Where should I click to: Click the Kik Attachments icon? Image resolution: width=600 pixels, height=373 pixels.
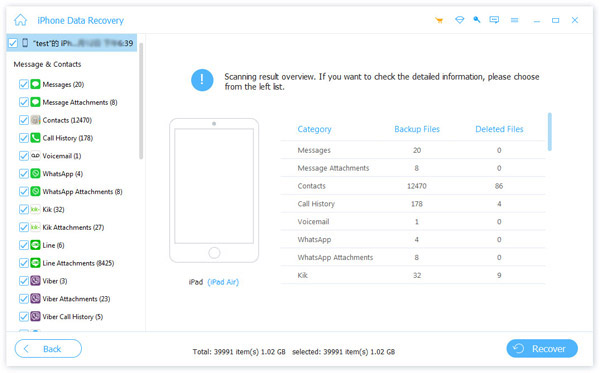tap(35, 227)
